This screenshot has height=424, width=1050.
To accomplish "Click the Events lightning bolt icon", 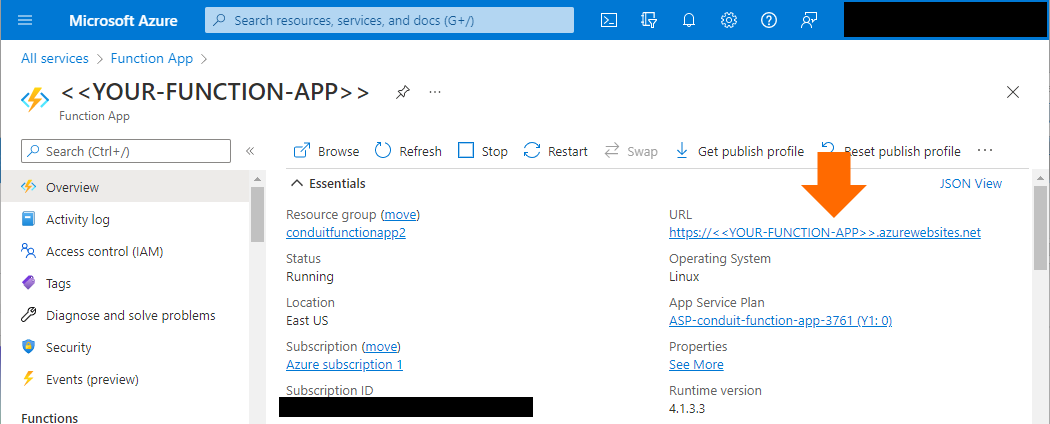I will (x=28, y=379).
